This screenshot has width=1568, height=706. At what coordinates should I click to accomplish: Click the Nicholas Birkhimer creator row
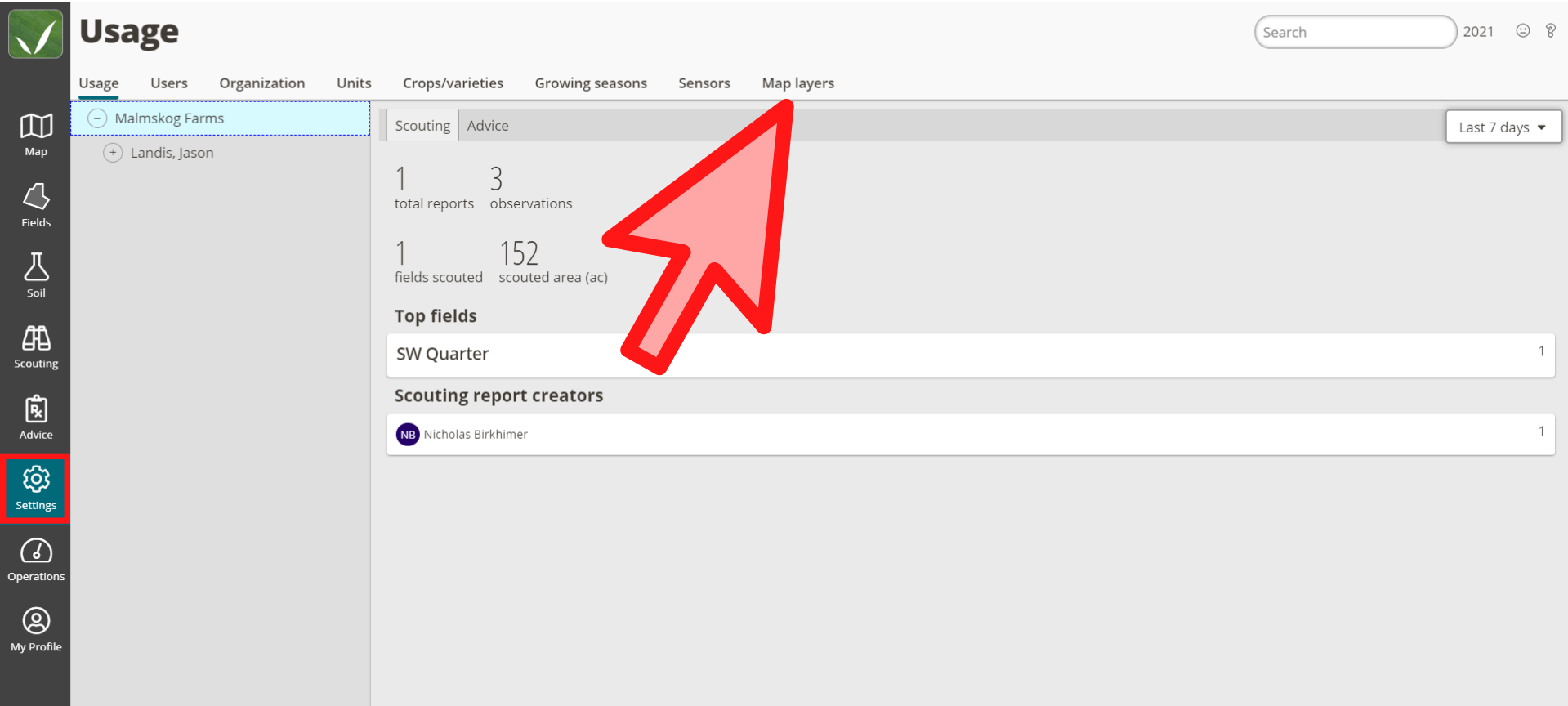pyautogui.click(x=971, y=435)
